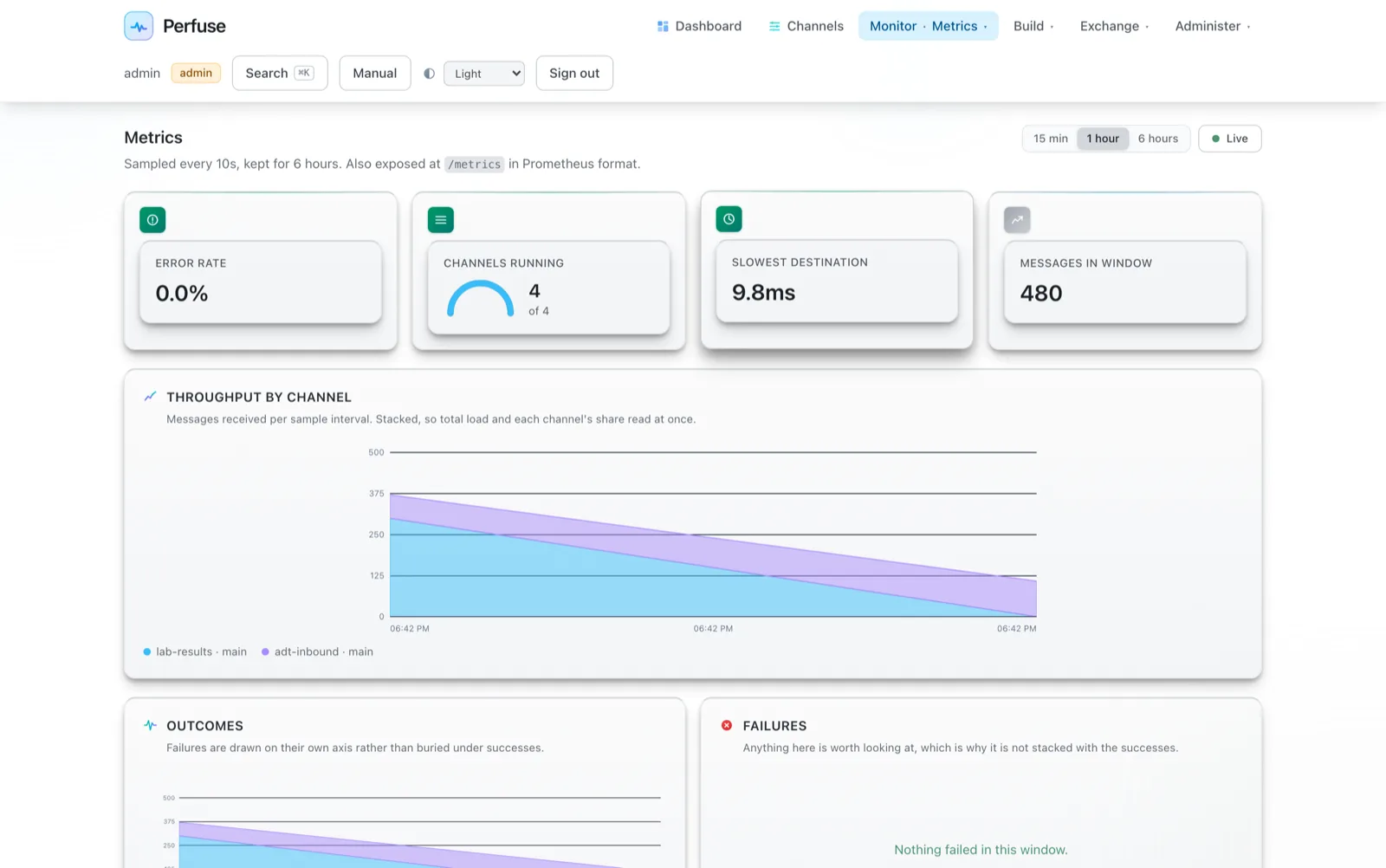This screenshot has width=1386, height=868.
Task: Click the Dashboard grid icon
Action: tap(663, 26)
